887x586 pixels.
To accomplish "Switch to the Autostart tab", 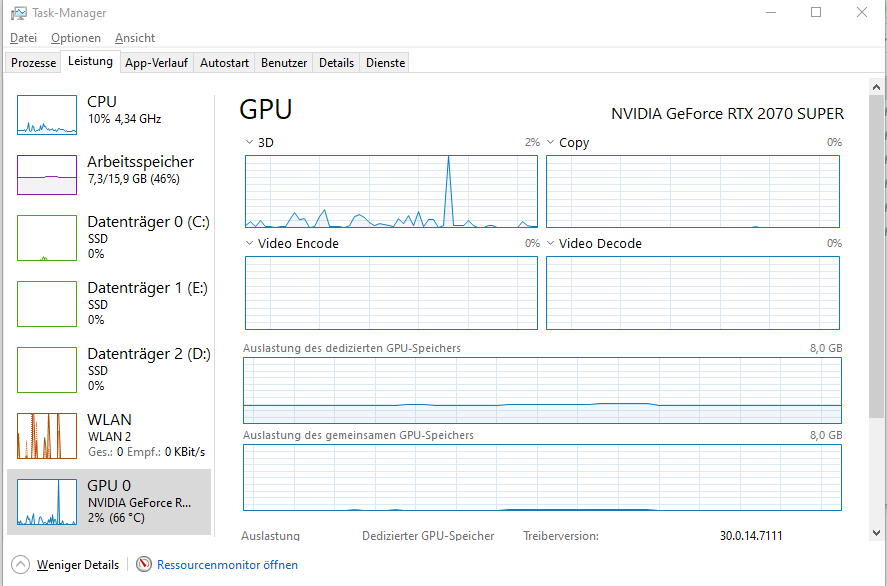I will point(224,62).
